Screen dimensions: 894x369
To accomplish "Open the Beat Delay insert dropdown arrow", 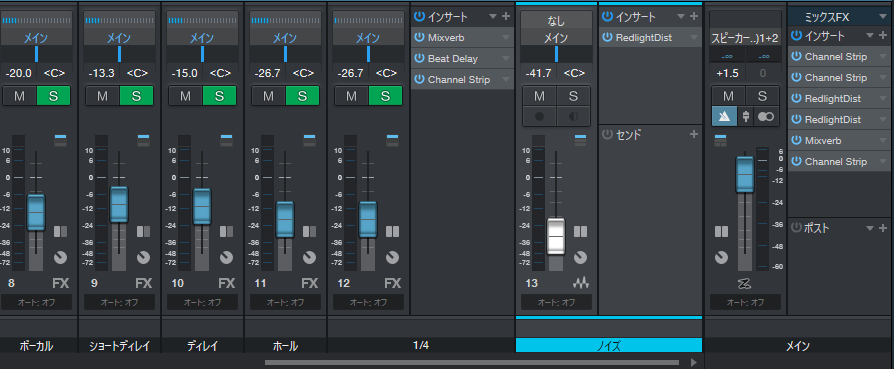I will [506, 59].
